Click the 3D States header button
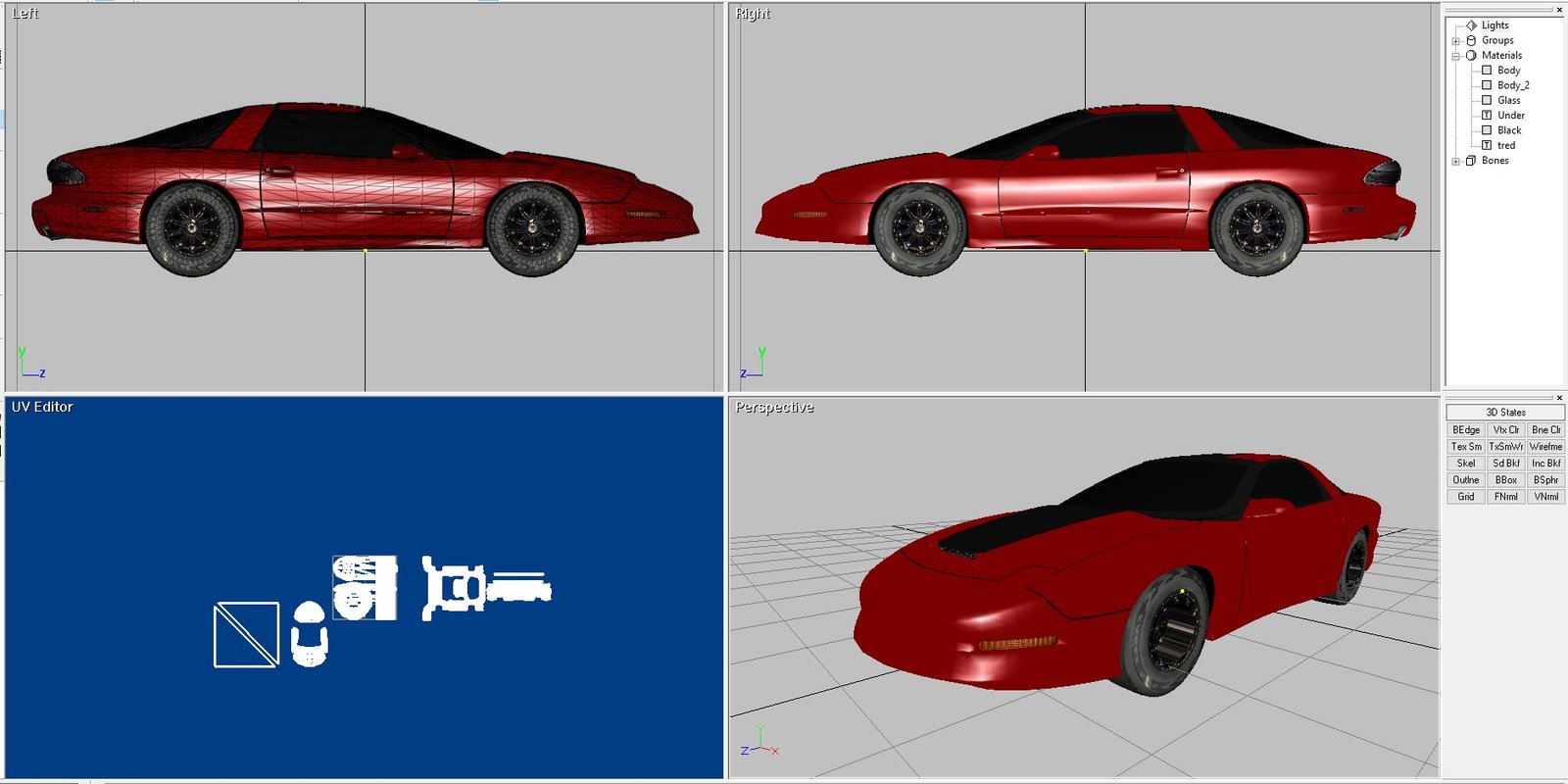 click(x=1505, y=413)
